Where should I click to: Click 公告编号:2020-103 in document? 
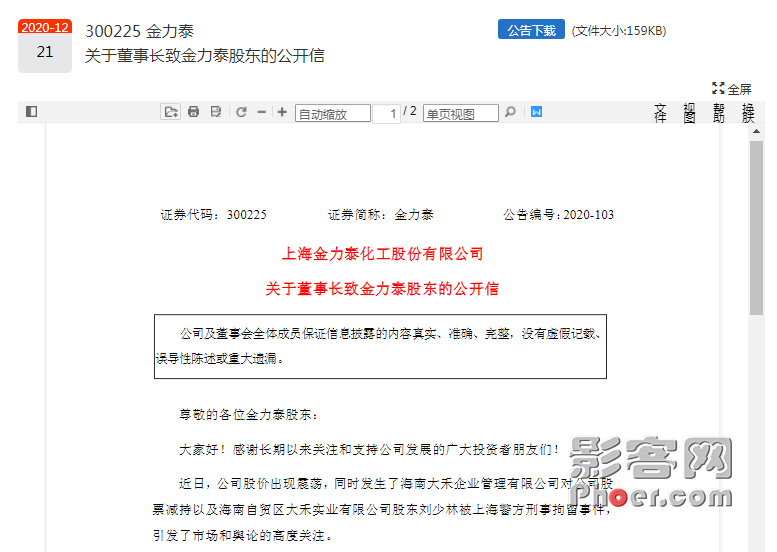(x=558, y=215)
